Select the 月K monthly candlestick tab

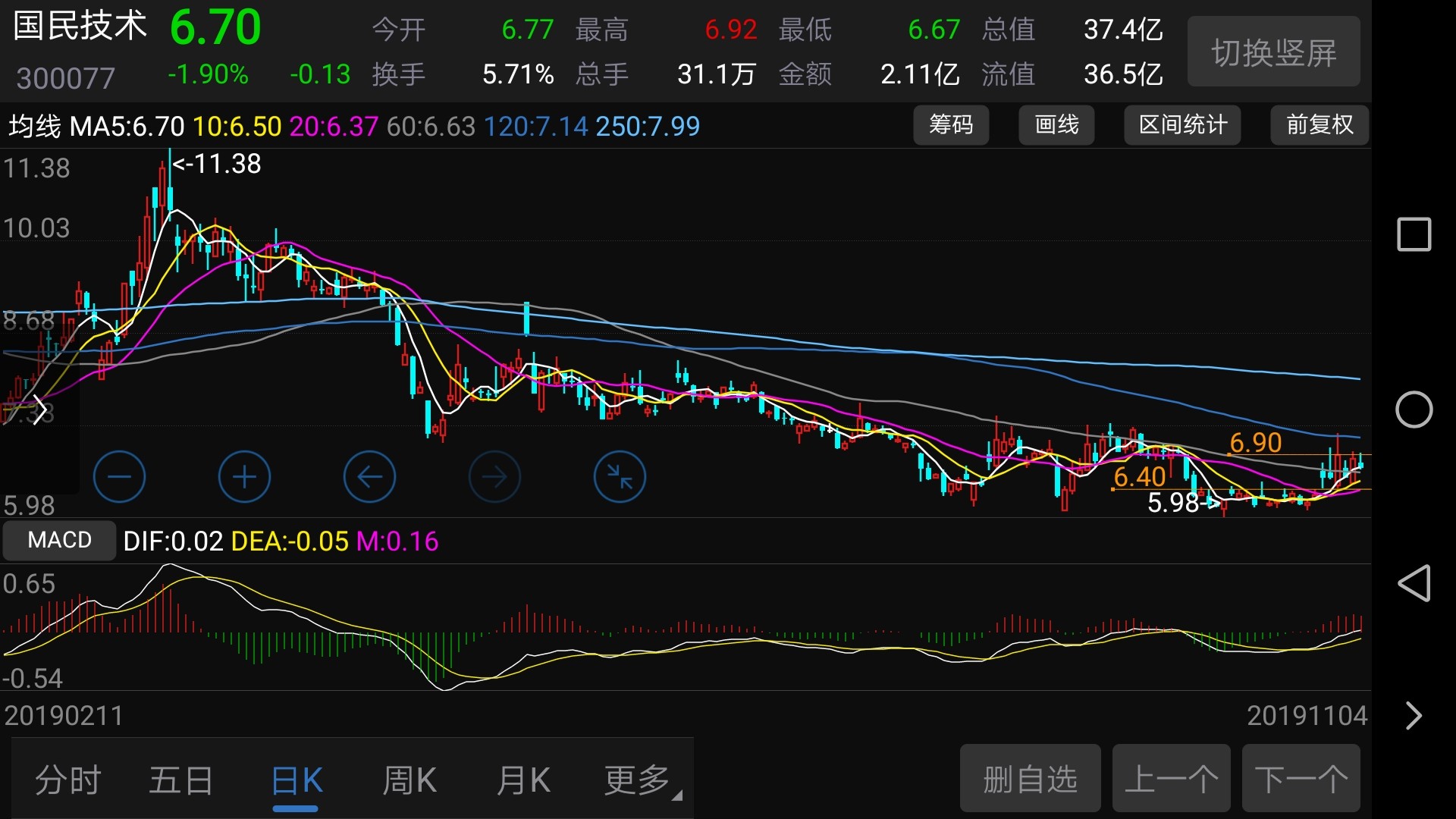pyautogui.click(x=523, y=780)
